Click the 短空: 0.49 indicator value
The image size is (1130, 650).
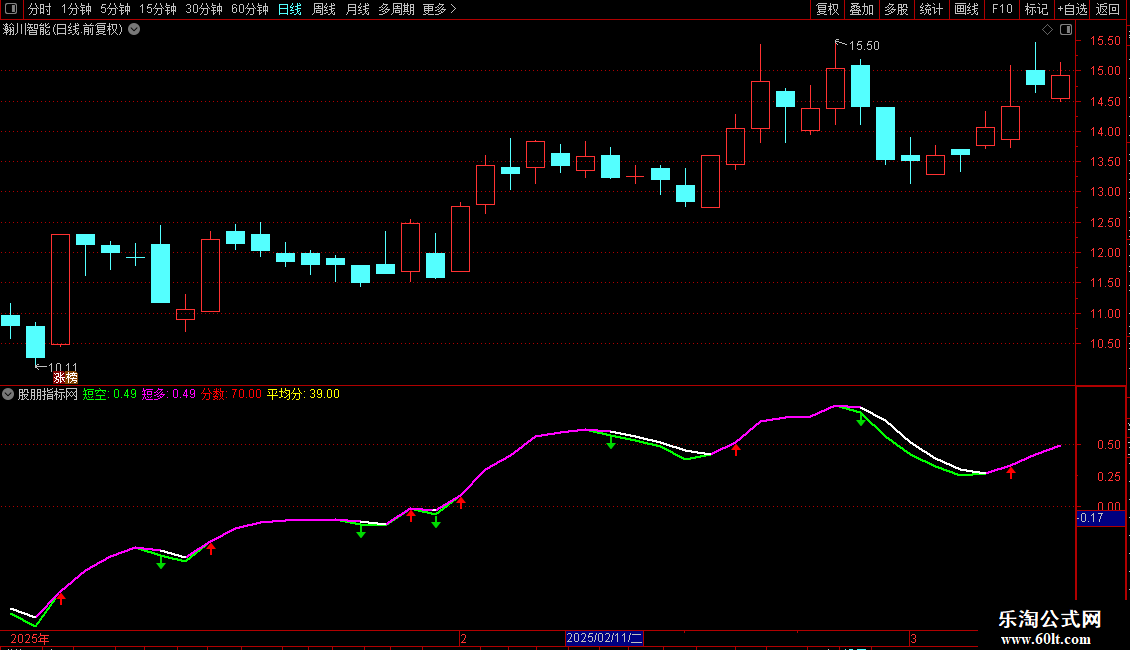pos(110,394)
